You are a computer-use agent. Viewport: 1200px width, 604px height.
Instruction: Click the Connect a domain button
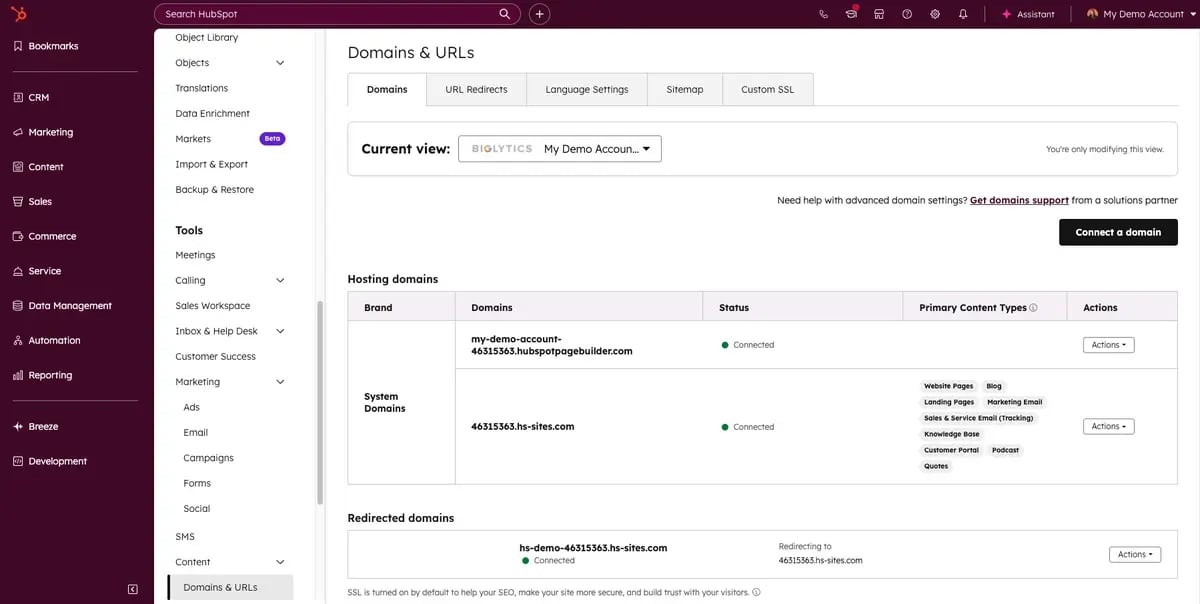pos(1118,232)
